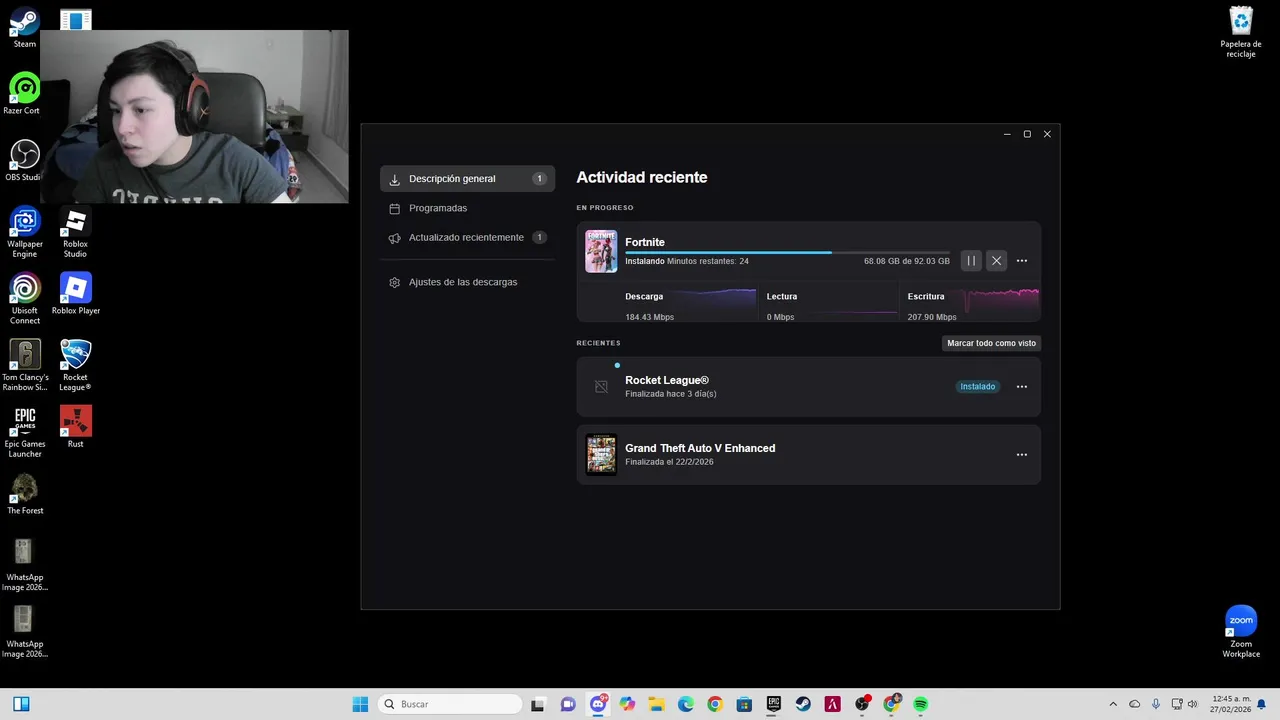Cancel the Fortnite download with X button

click(996, 261)
